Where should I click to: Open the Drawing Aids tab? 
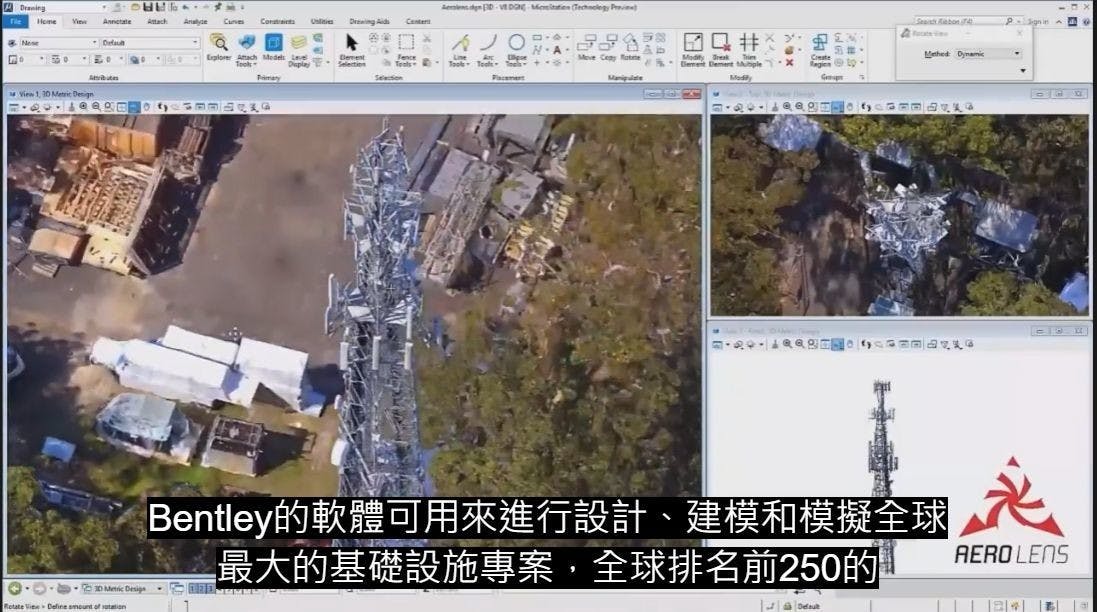(x=369, y=22)
